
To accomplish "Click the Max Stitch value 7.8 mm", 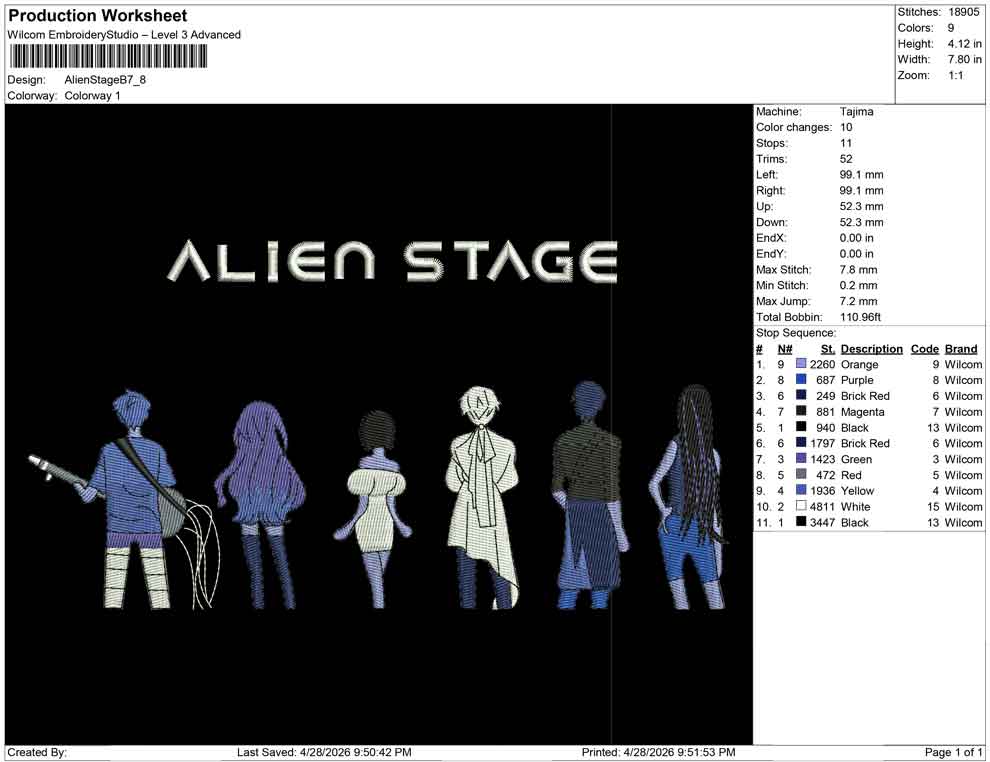I will pyautogui.click(x=859, y=270).
